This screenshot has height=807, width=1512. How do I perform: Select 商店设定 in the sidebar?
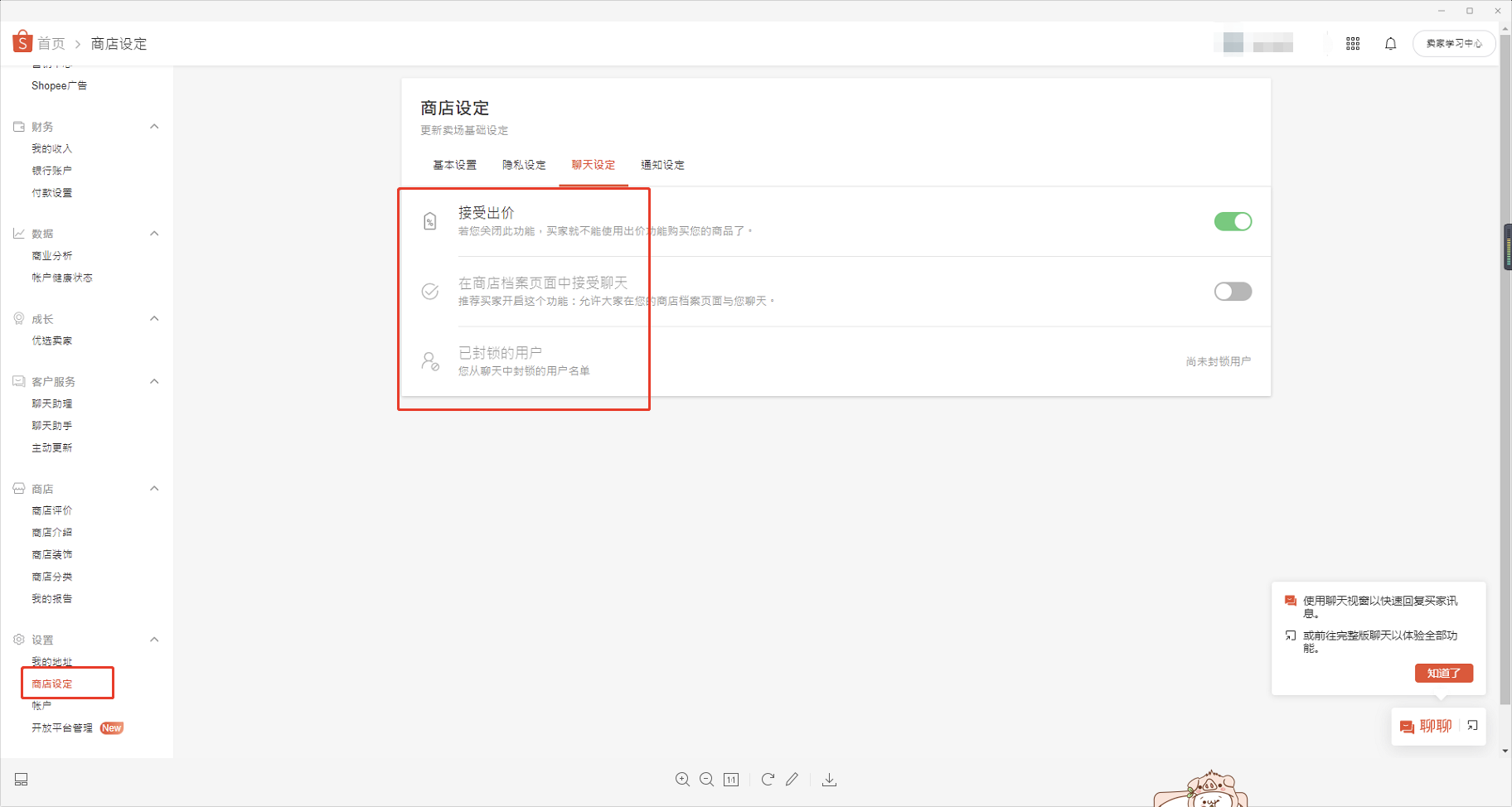tap(51, 684)
